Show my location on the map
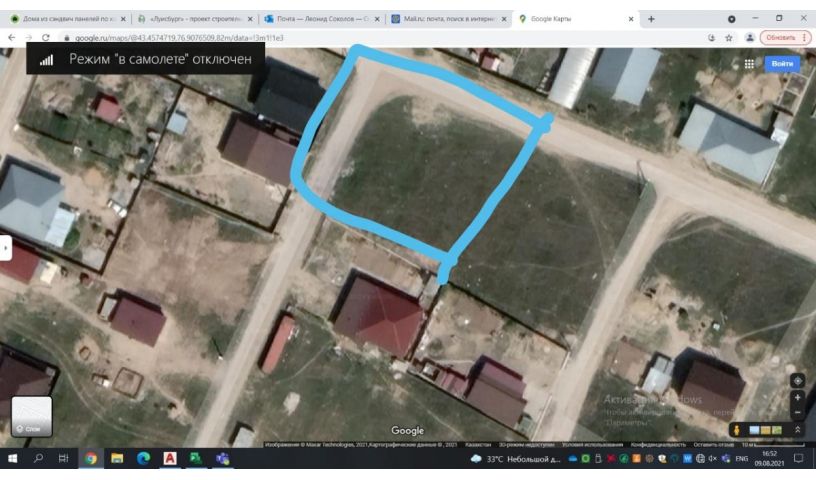 [x=797, y=380]
